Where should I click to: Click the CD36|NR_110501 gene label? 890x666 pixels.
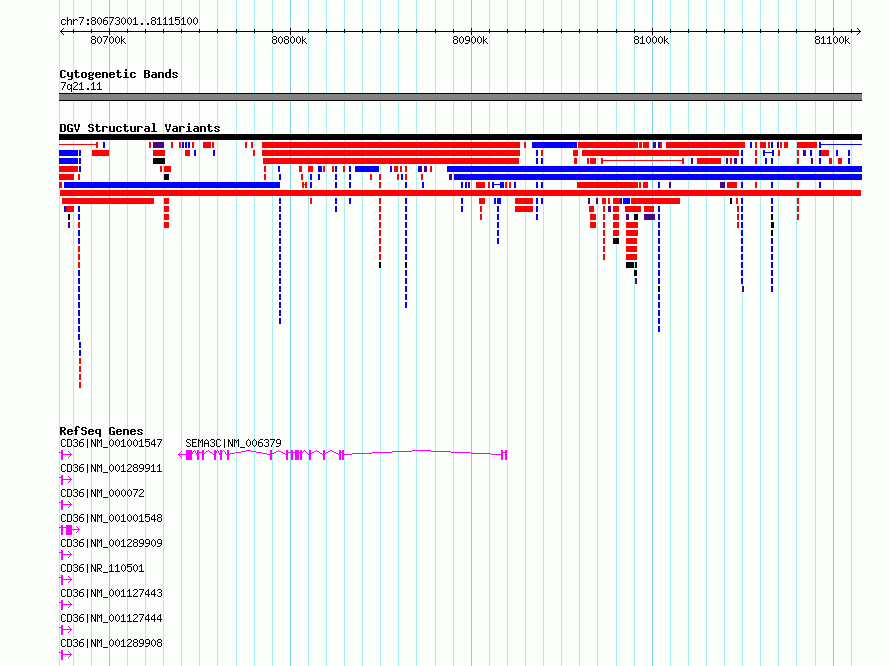click(x=102, y=568)
